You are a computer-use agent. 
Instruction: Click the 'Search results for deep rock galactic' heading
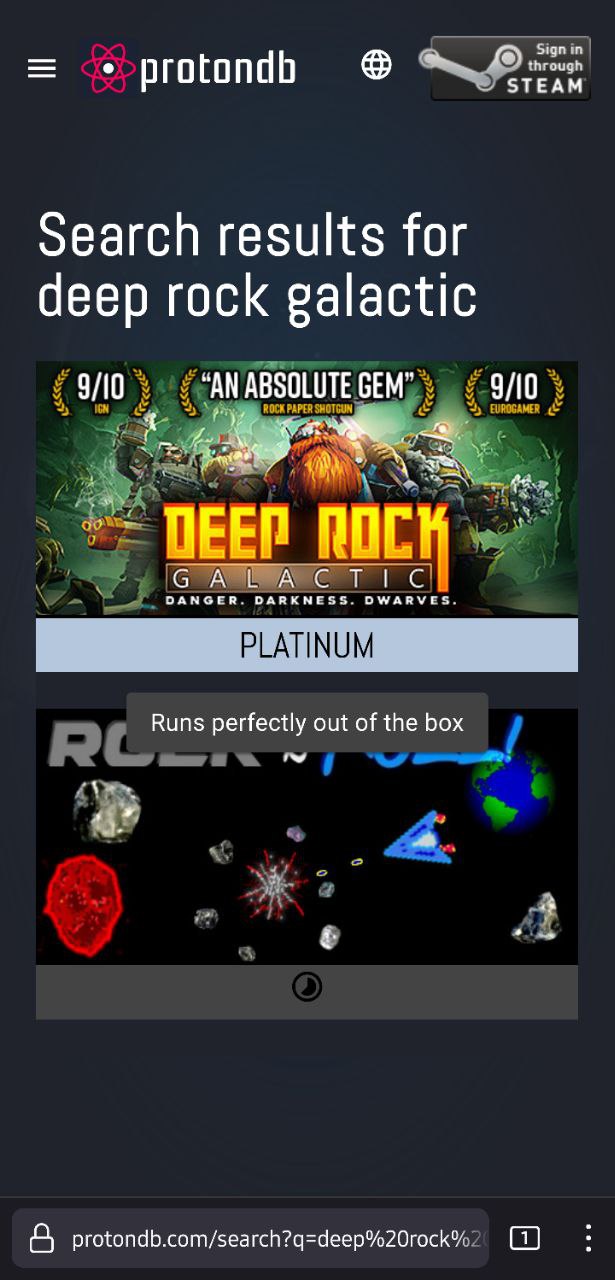pyautogui.click(x=257, y=266)
